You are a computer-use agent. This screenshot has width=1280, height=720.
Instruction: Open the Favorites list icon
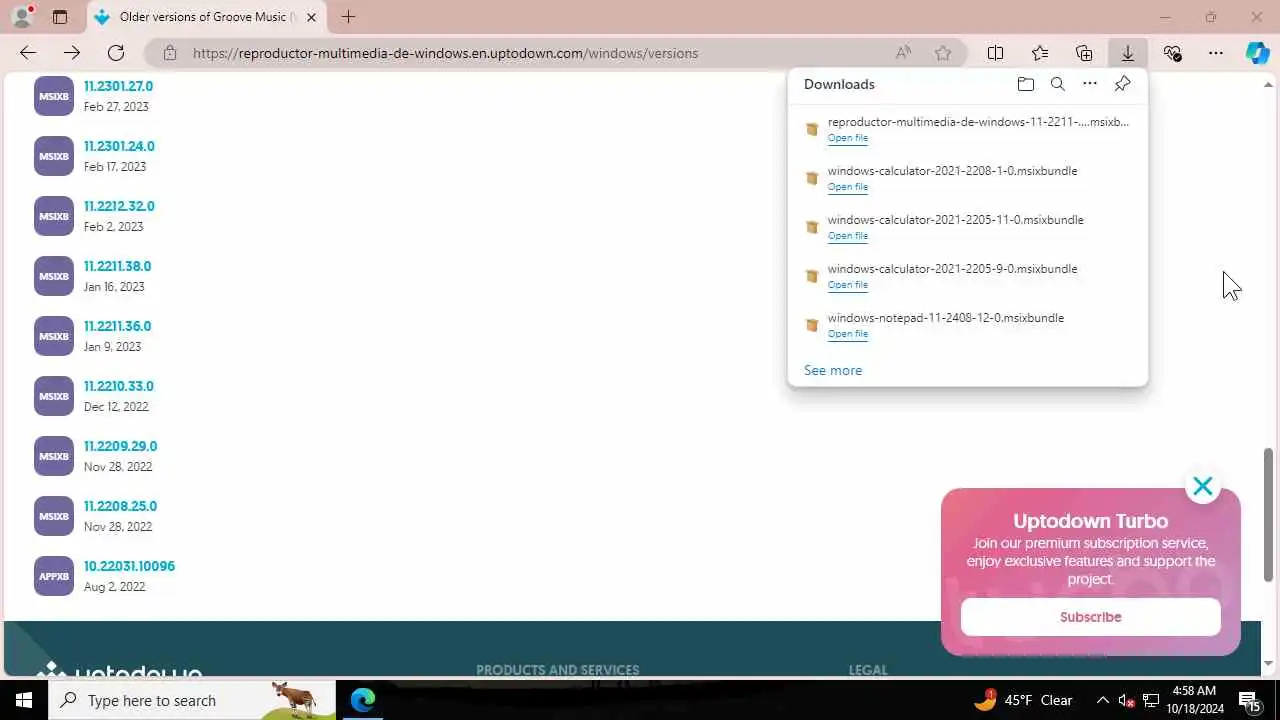click(1040, 53)
